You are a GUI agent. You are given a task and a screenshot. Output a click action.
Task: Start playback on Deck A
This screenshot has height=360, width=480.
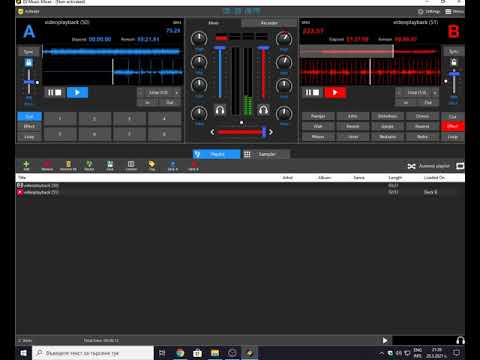[x=77, y=92]
